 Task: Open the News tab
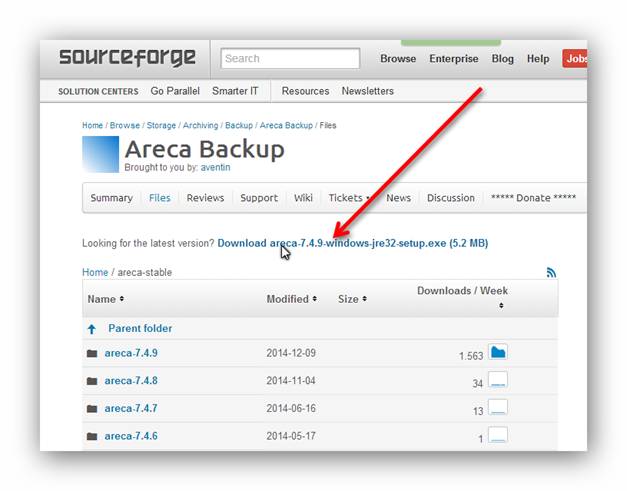point(398,198)
